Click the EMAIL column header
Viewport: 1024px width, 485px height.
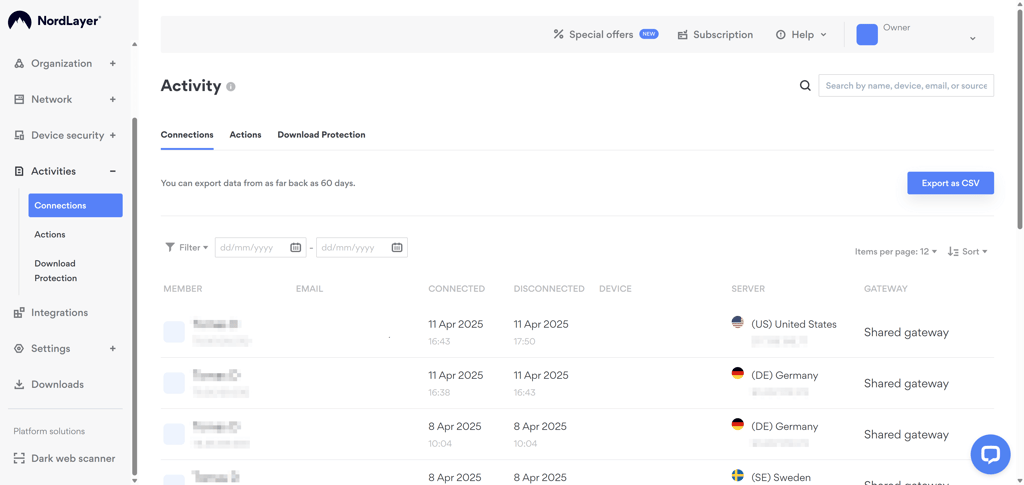click(310, 289)
